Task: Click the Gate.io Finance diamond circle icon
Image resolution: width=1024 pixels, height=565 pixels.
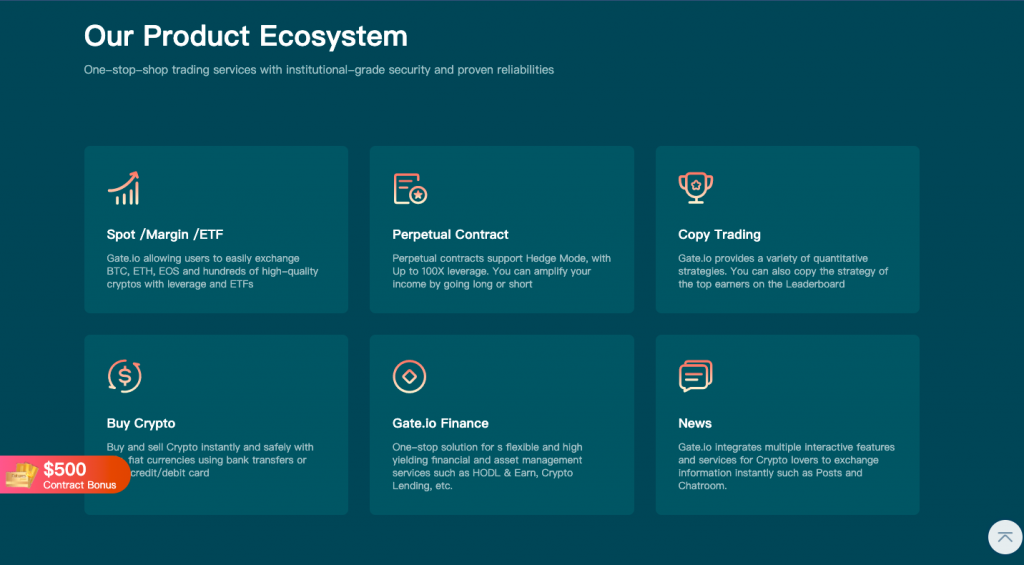Action: 409,376
